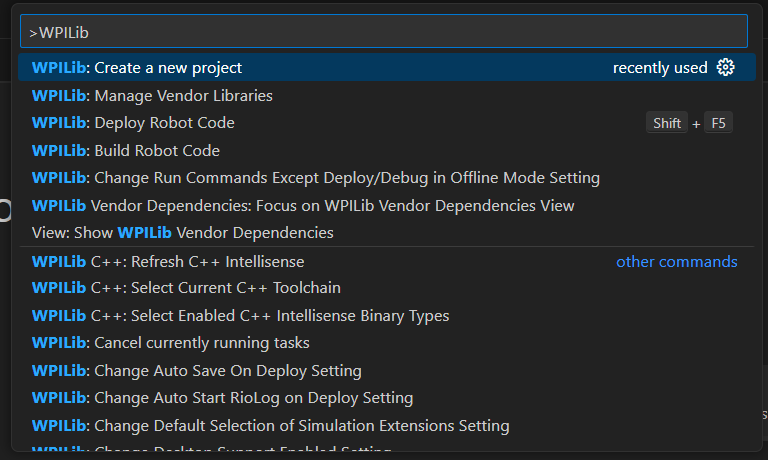Choose Select Current C++ Toolchain command
Image resolution: width=768 pixels, height=460 pixels.
(x=186, y=288)
